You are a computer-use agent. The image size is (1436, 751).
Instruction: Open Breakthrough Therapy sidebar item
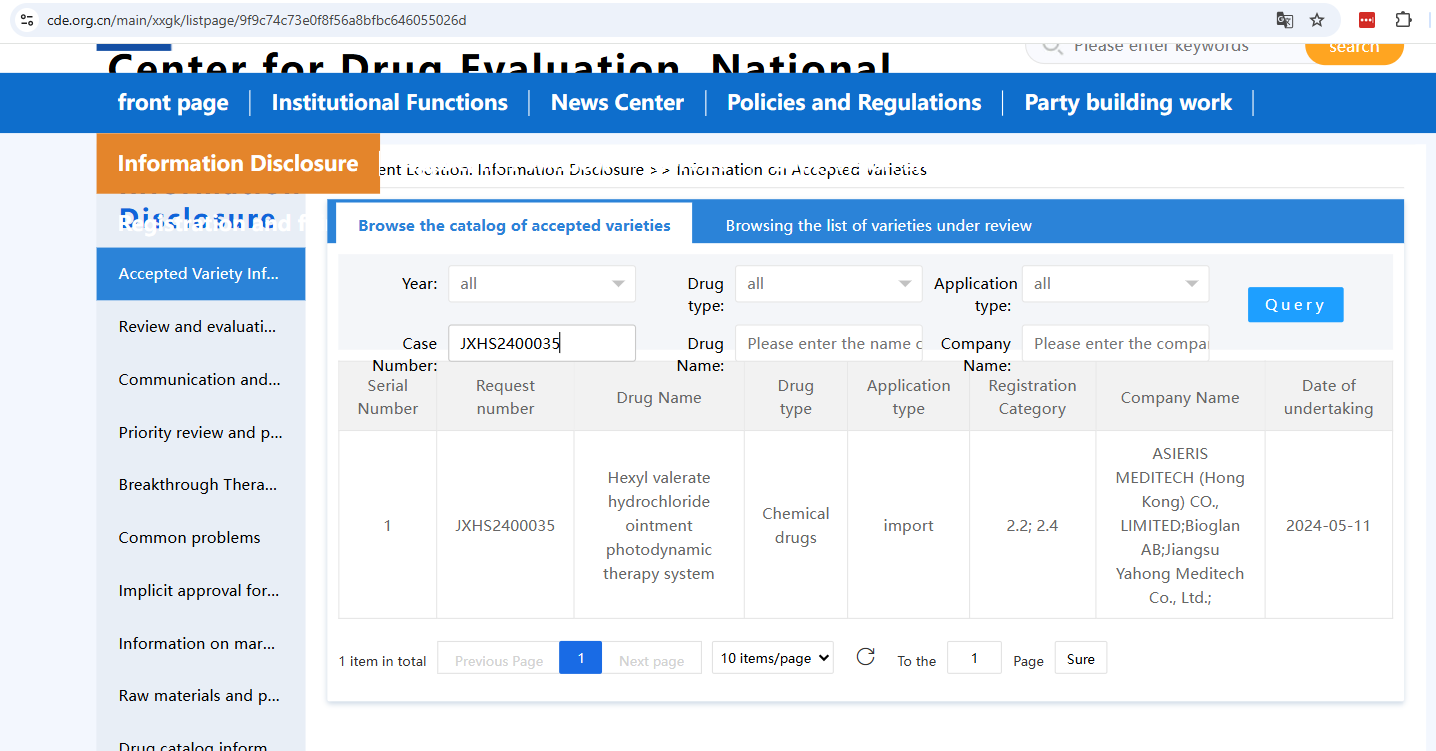click(198, 485)
